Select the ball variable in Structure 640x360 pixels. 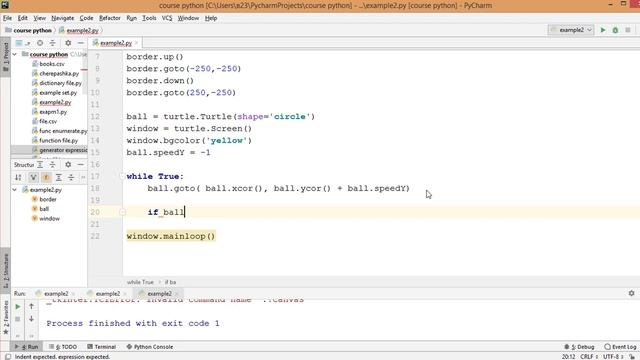pos(44,209)
